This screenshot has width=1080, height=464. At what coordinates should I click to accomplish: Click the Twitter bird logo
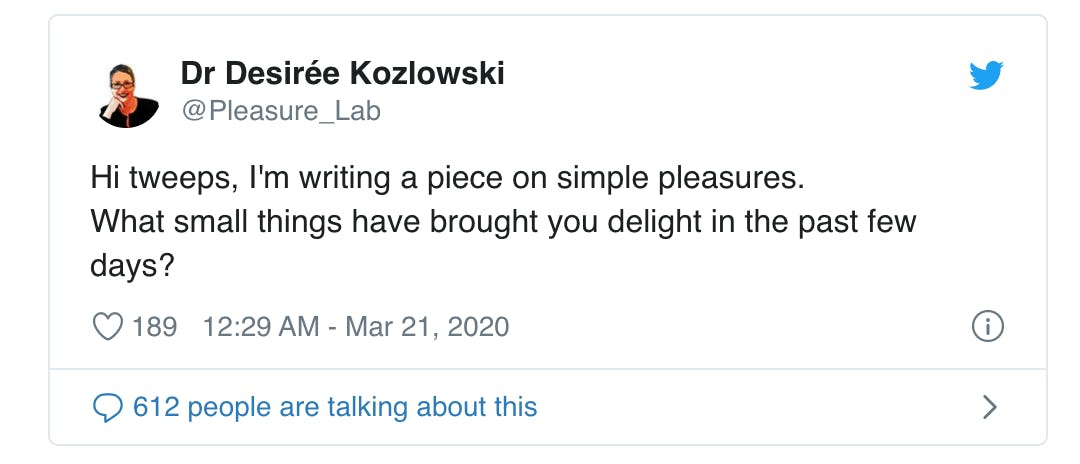tap(985, 75)
